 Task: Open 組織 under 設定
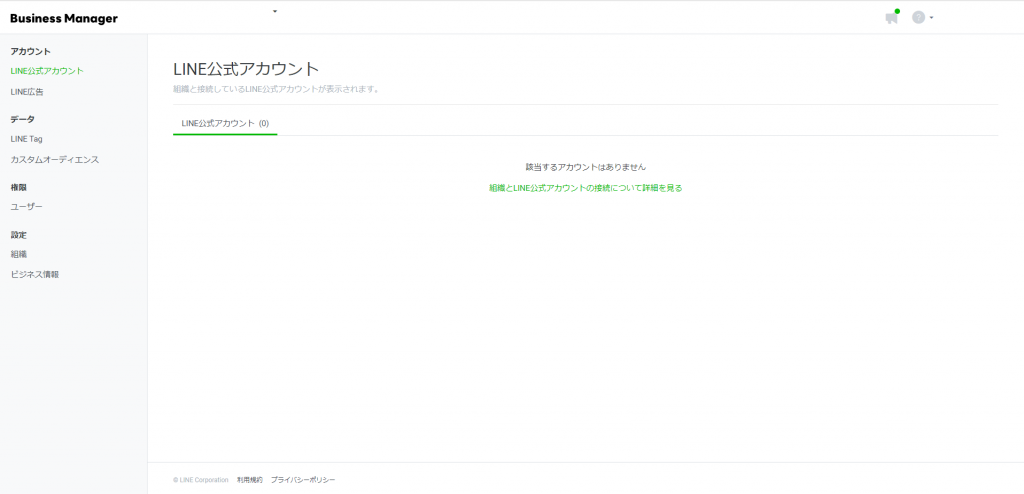(x=19, y=254)
